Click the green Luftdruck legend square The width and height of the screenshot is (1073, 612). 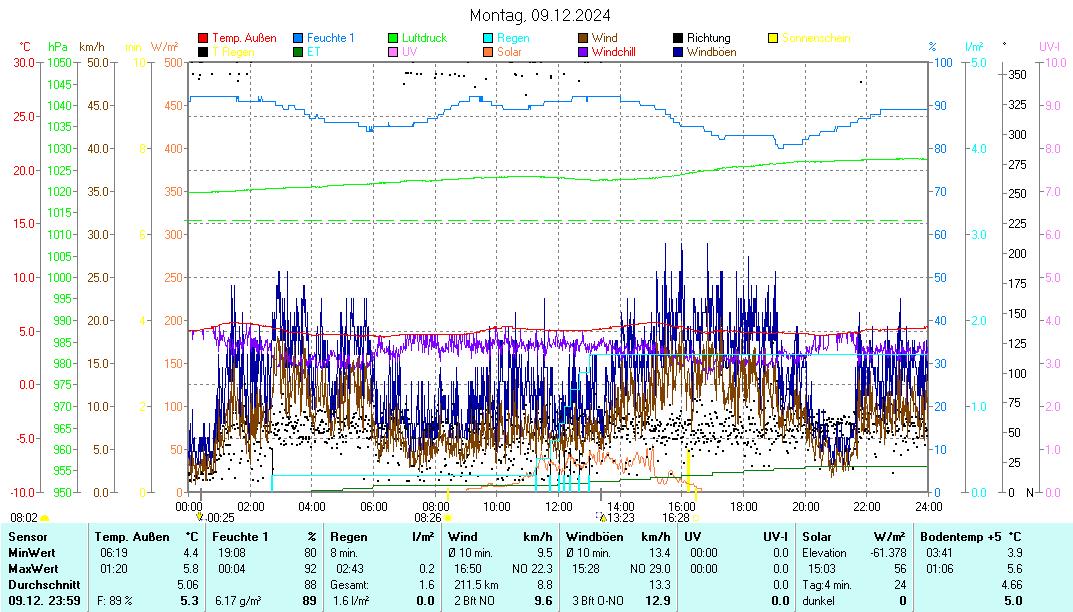coord(393,38)
